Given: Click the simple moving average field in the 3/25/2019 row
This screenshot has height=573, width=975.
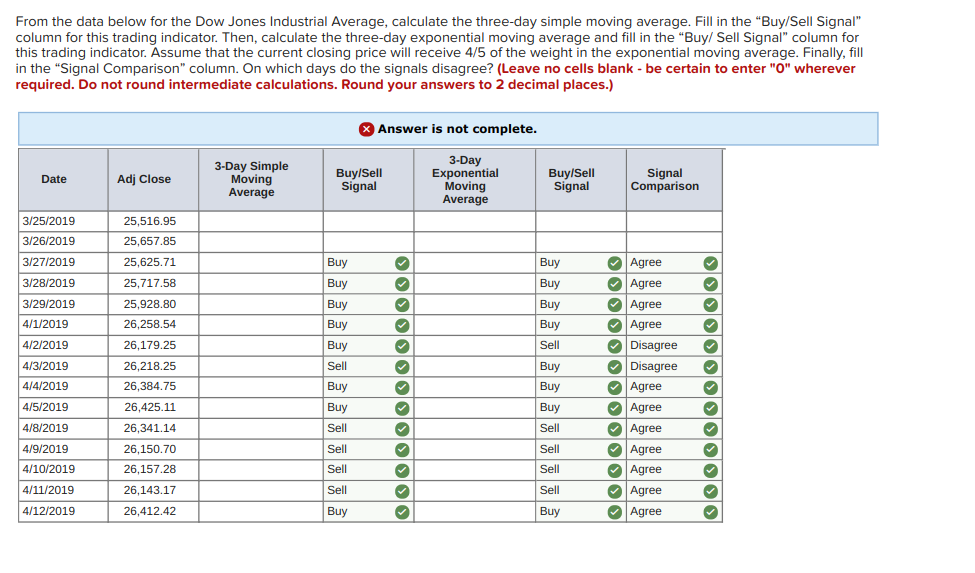Looking at the screenshot, I should 261,221.
